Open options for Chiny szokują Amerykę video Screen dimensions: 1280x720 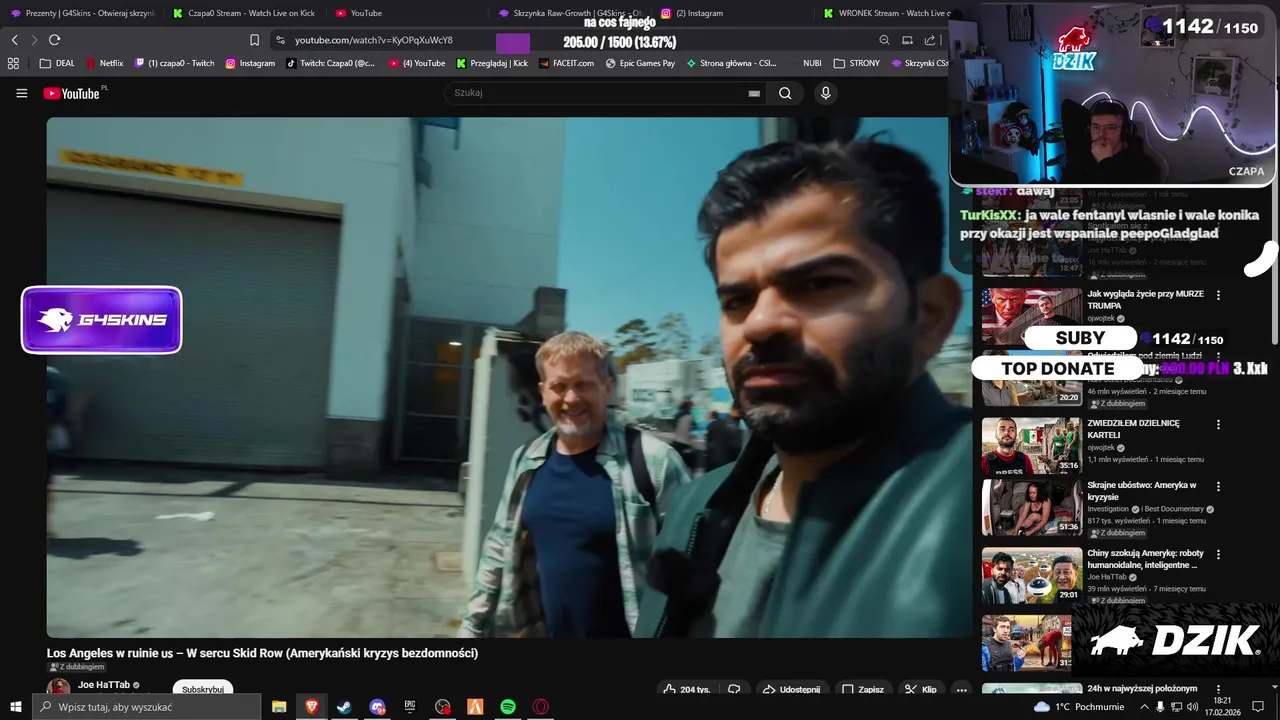[x=1218, y=554]
